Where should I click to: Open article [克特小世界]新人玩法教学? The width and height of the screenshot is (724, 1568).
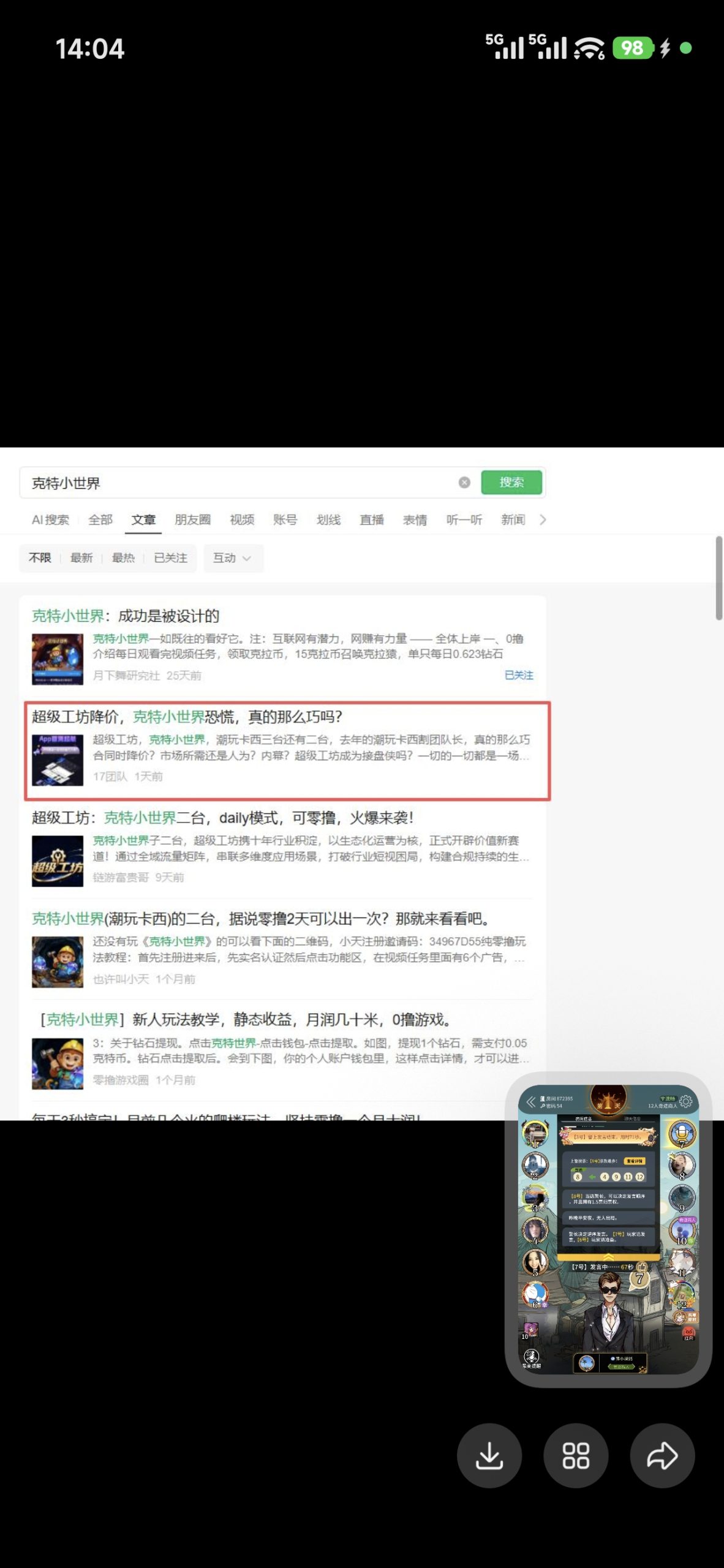pyautogui.click(x=245, y=1020)
